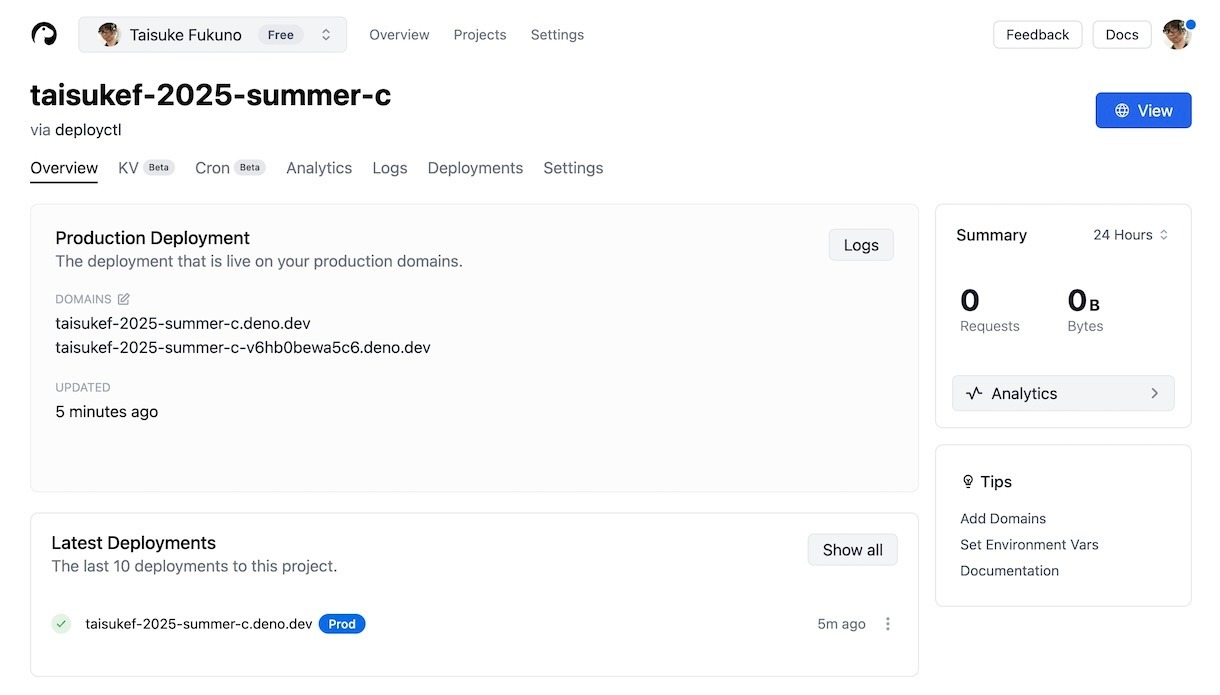The height and width of the screenshot is (695, 1220).
Task: Open the taisukef-2025-summer-c-v6hb0bewa5c6.deno.dev domain link
Action: point(243,348)
